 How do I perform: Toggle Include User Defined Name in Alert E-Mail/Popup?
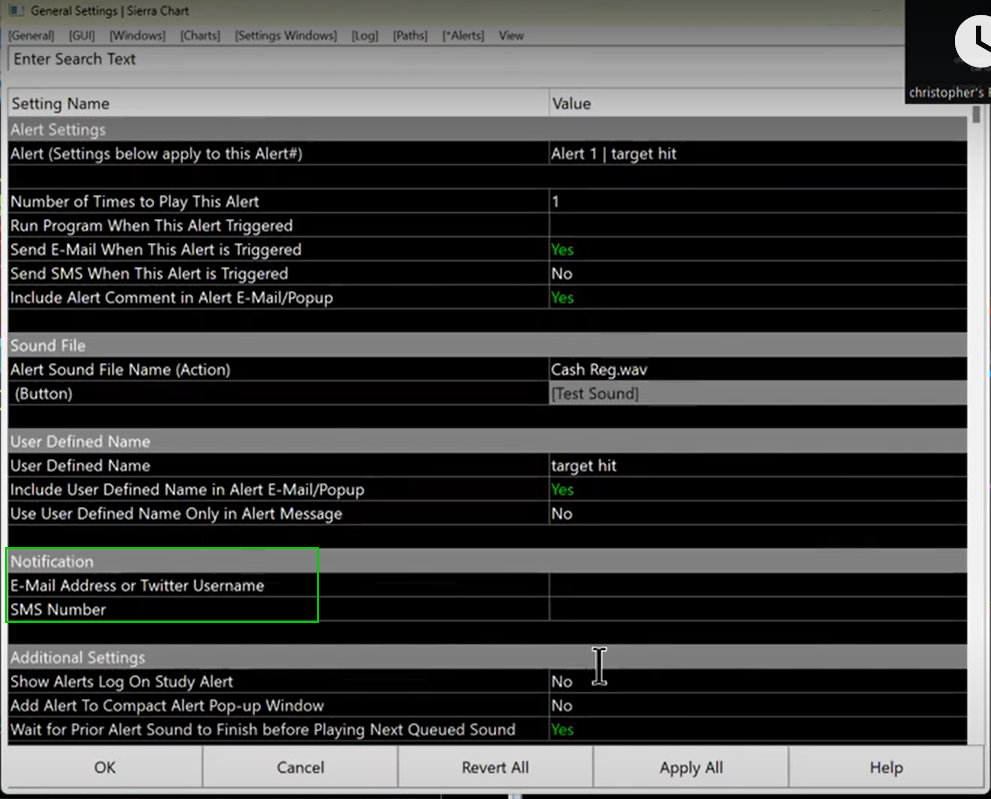758,490
